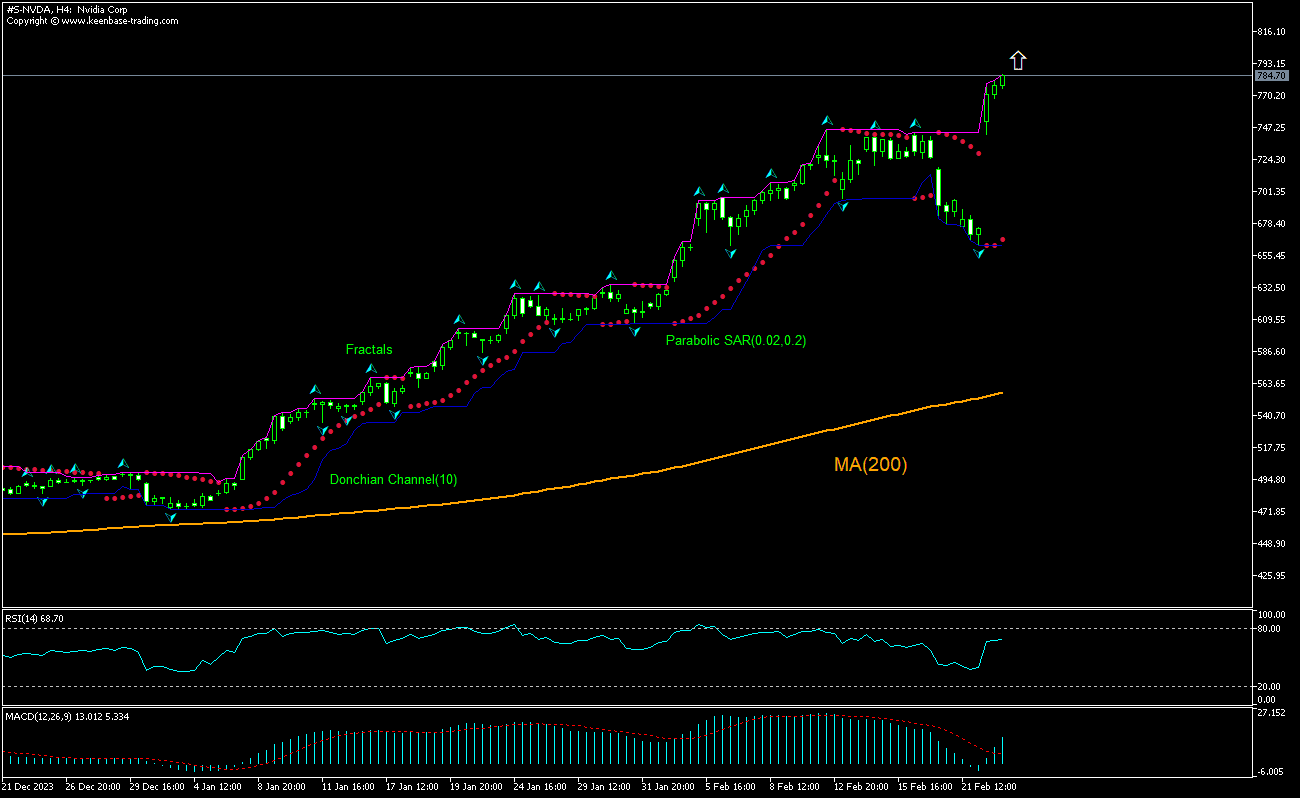1300x798 pixels.
Task: Click the last Parabolic SAR dot near 665
Action: 1002,240
